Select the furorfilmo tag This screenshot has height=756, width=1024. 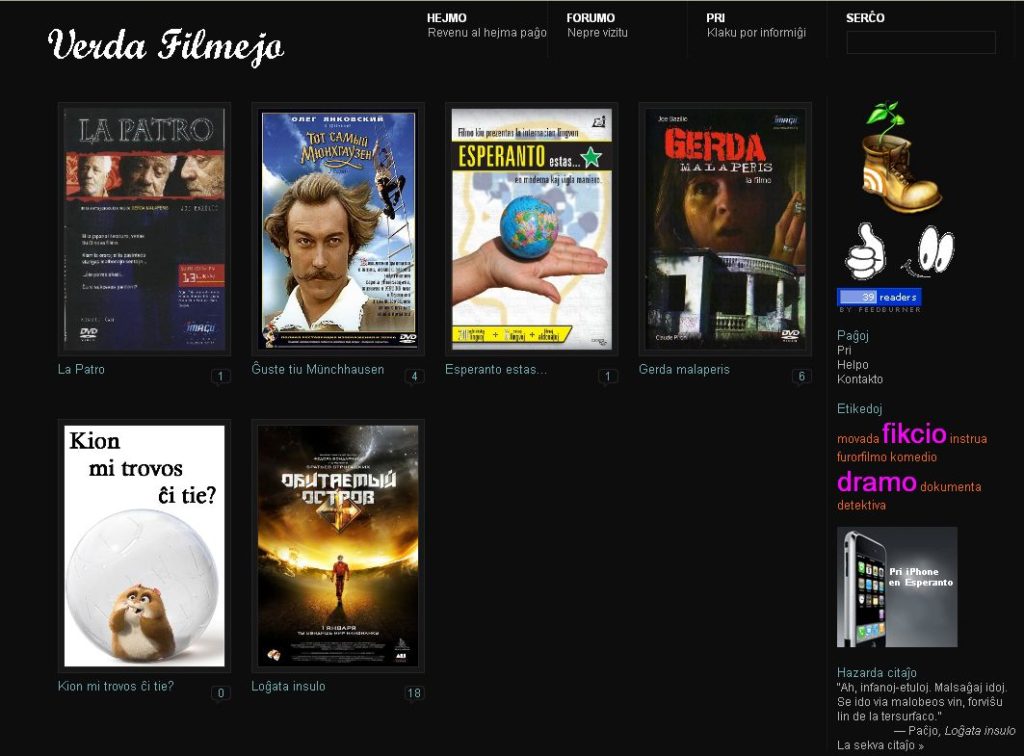[x=862, y=457]
